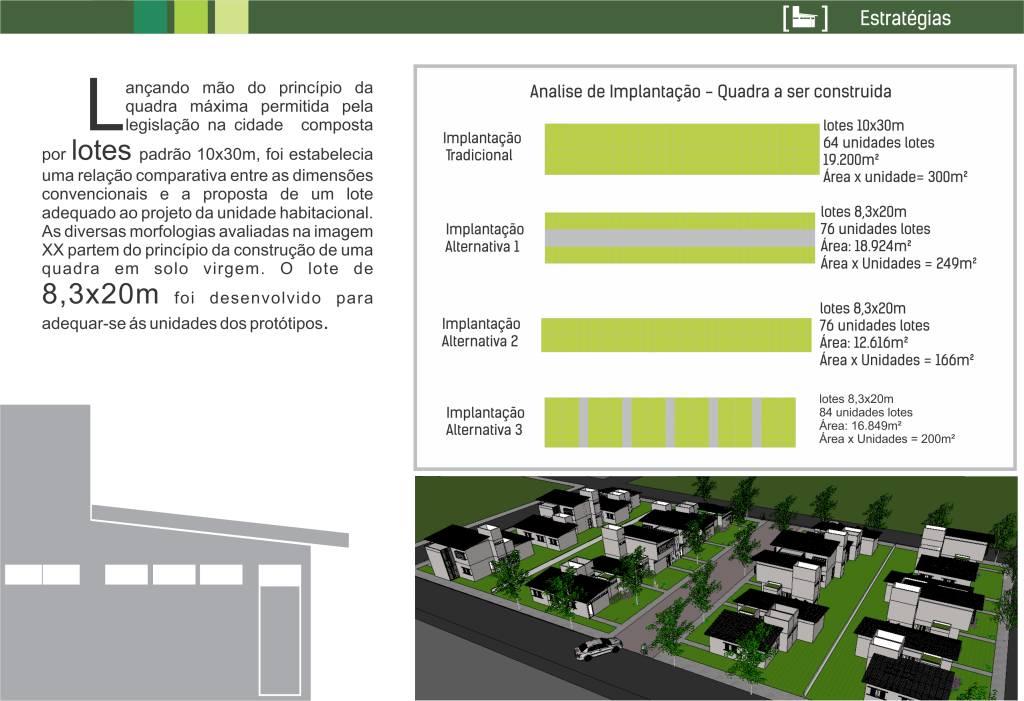
Task: Click the Estratégias header title
Action: click(x=905, y=19)
